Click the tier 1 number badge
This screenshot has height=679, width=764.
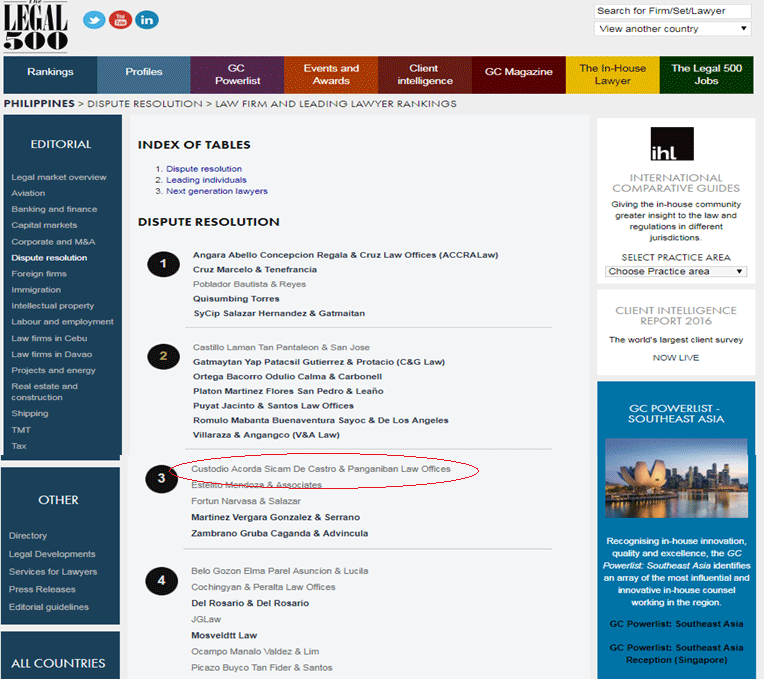click(163, 264)
